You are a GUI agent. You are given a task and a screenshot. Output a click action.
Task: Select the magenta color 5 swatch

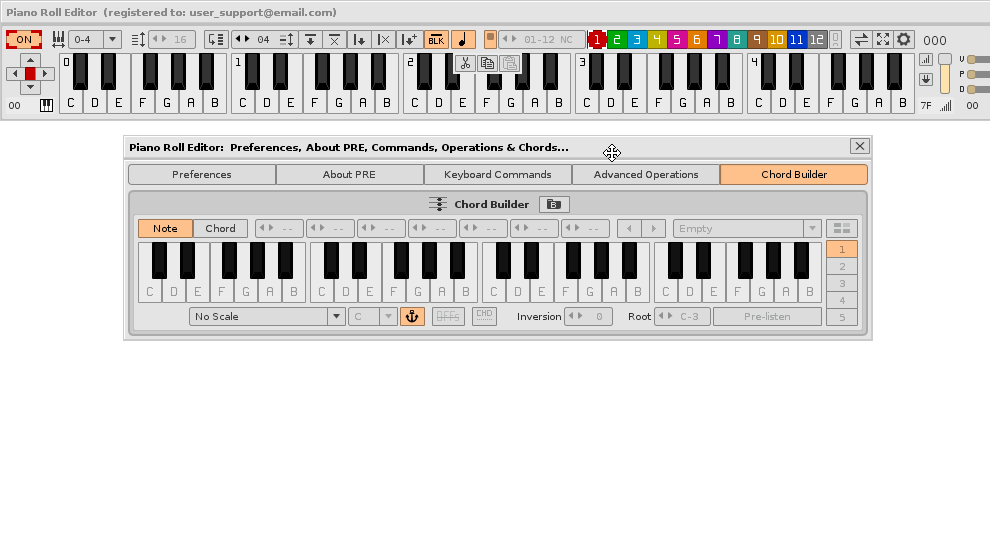click(x=676, y=40)
